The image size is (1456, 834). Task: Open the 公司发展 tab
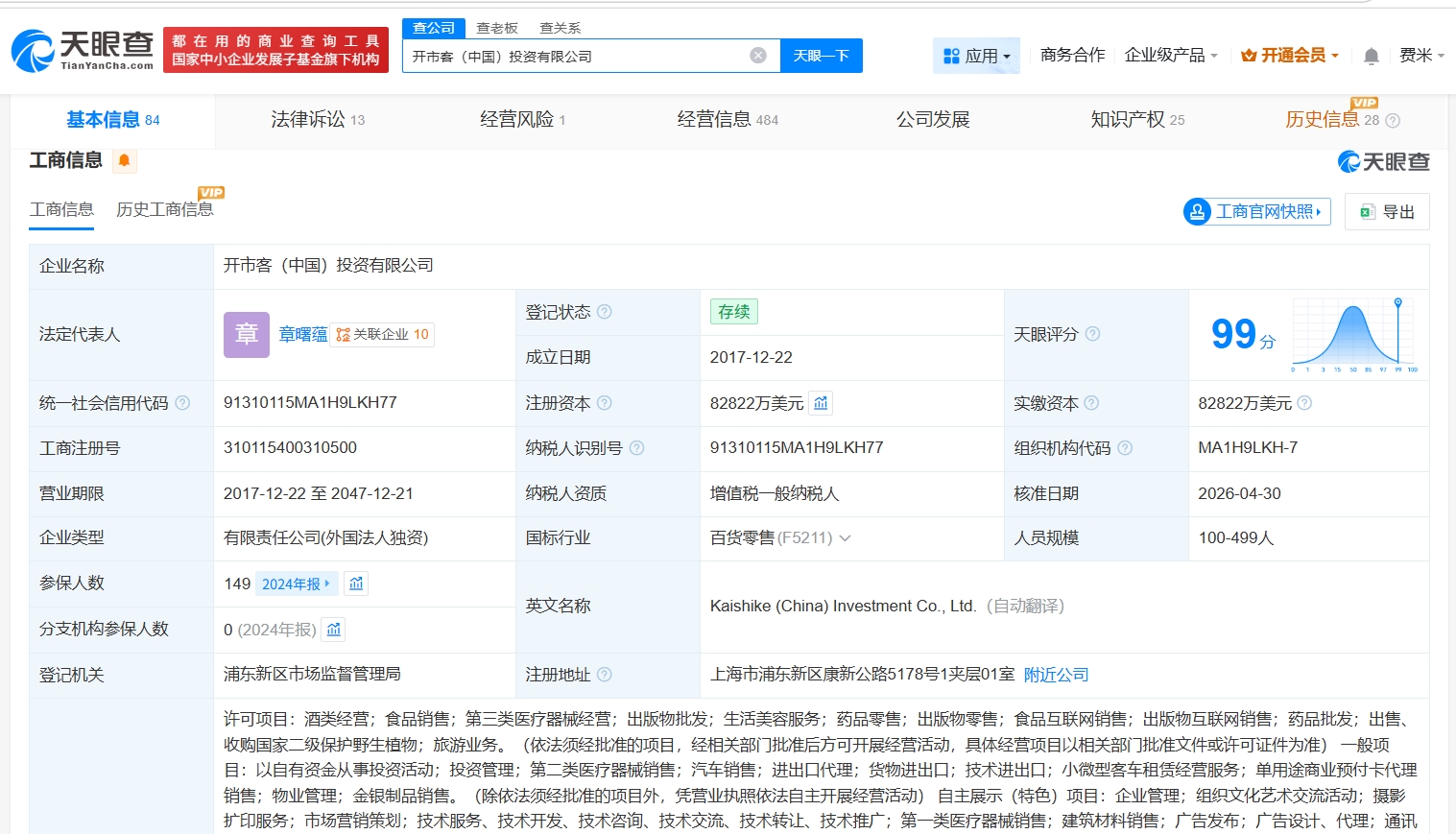pos(933,120)
